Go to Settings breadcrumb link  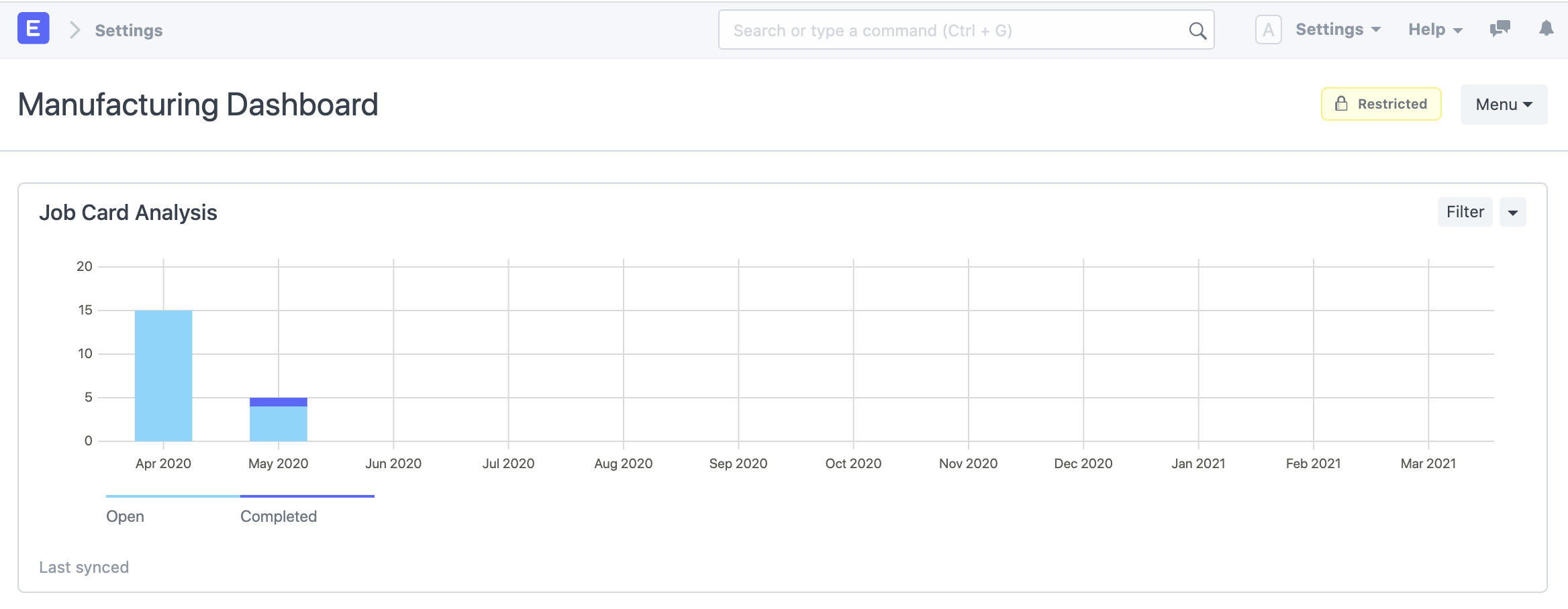pyautogui.click(x=129, y=30)
